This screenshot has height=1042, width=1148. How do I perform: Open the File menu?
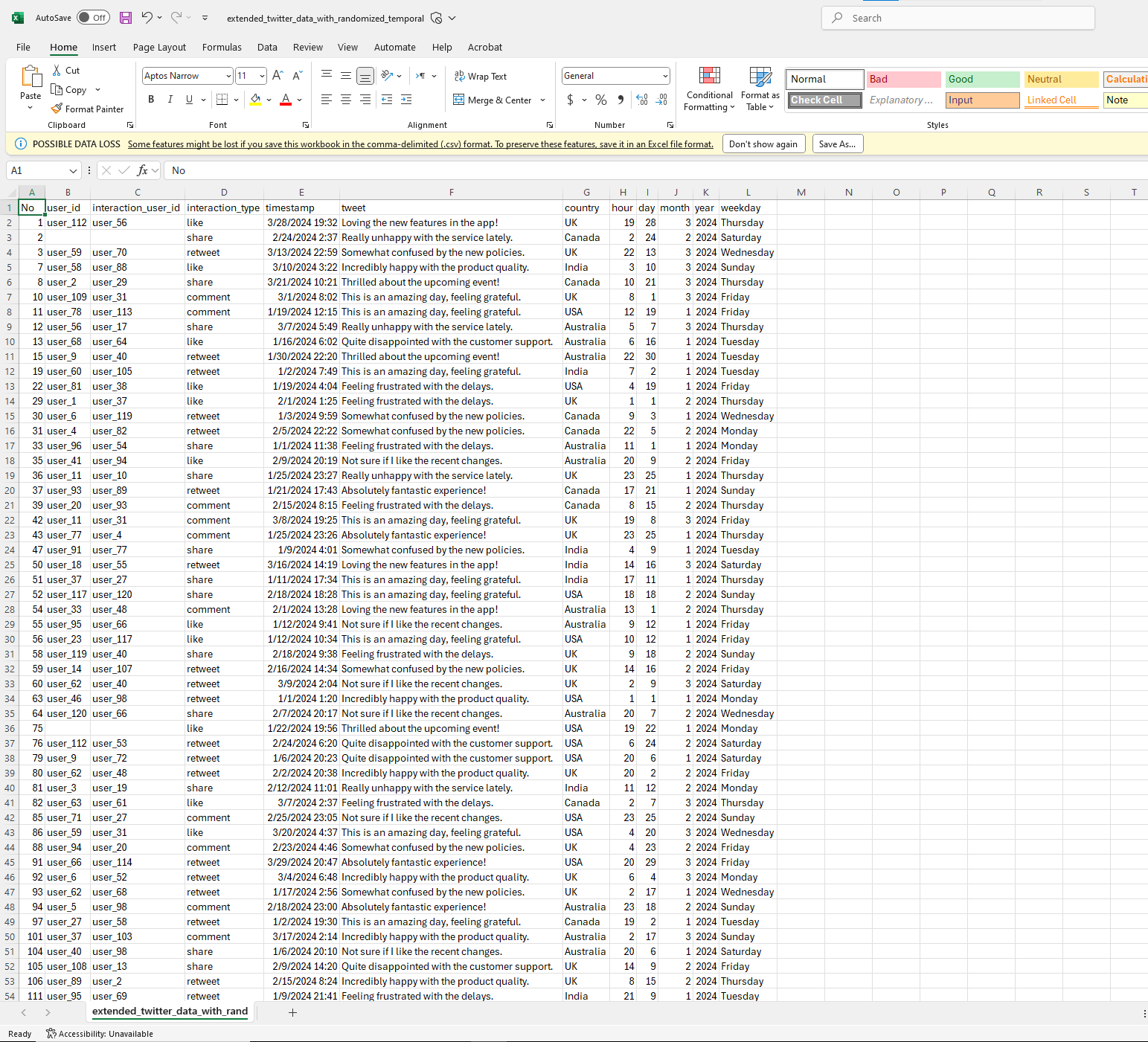click(x=24, y=47)
